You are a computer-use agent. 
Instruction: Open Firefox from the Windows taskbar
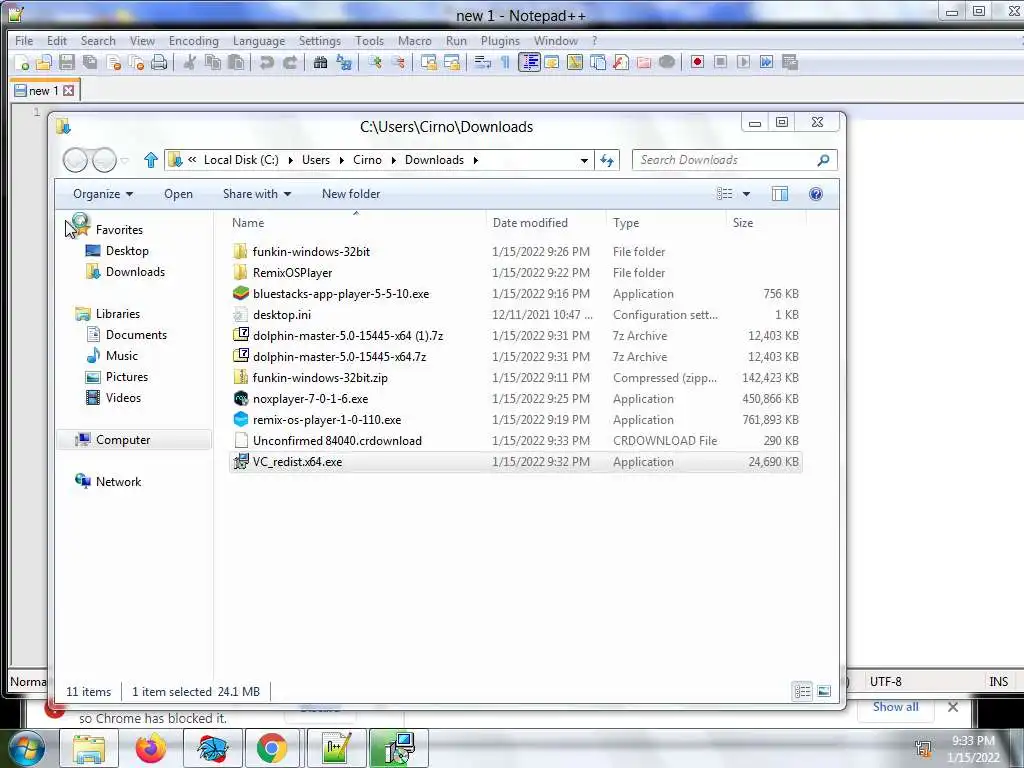tap(151, 748)
